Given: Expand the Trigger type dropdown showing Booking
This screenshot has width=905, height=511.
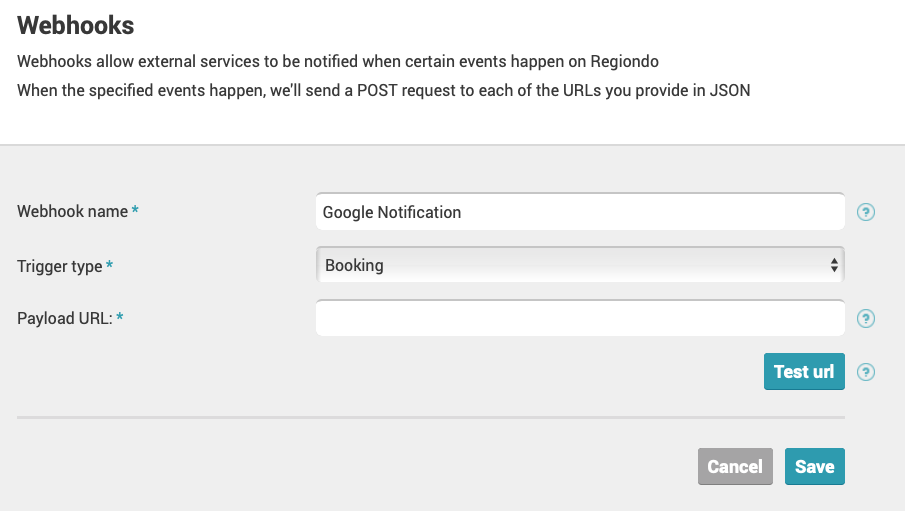Looking at the screenshot, I should (580, 265).
